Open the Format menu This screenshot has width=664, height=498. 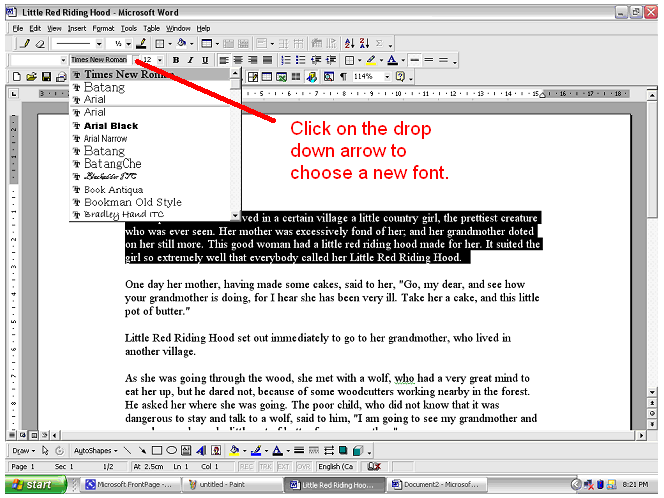[x=103, y=29]
